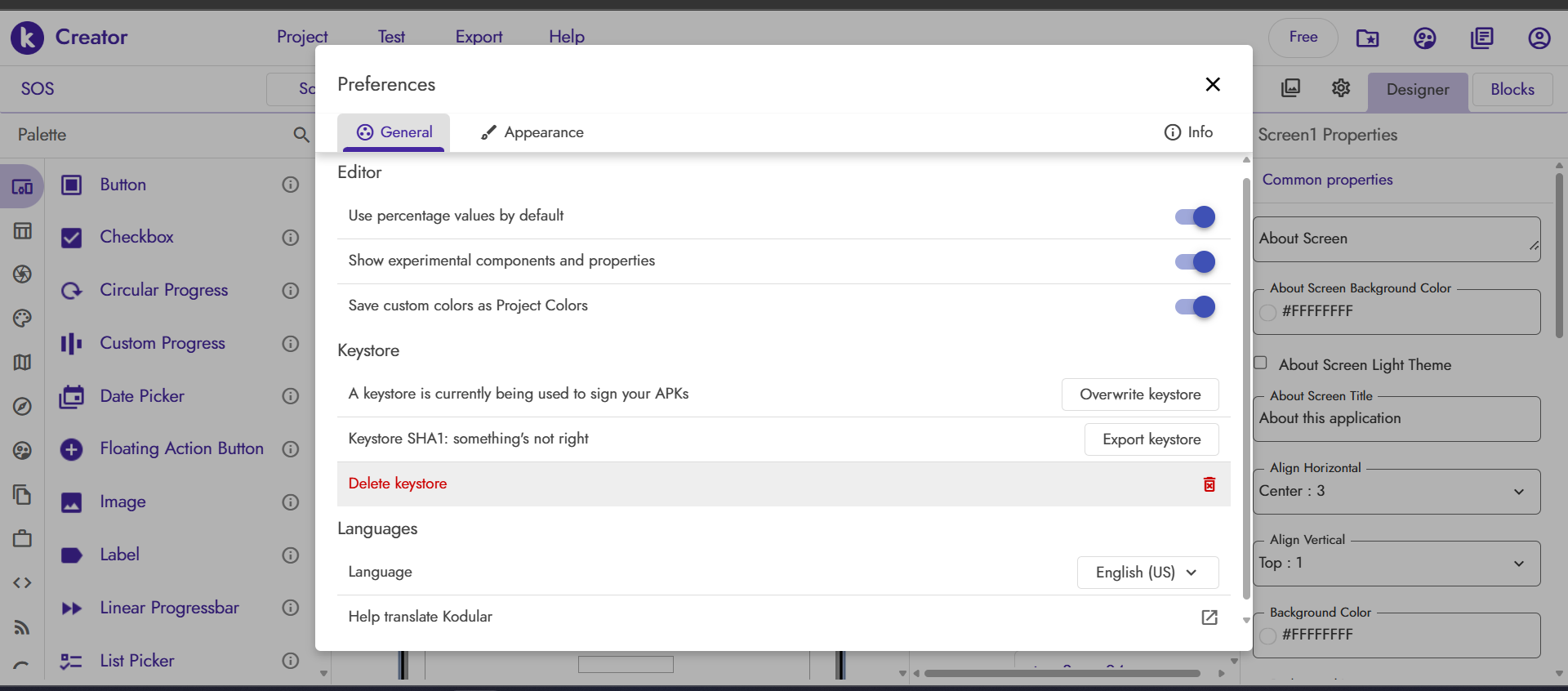This screenshot has width=1568, height=691.
Task: Click the Kodular Creator logo
Action: coord(27,38)
